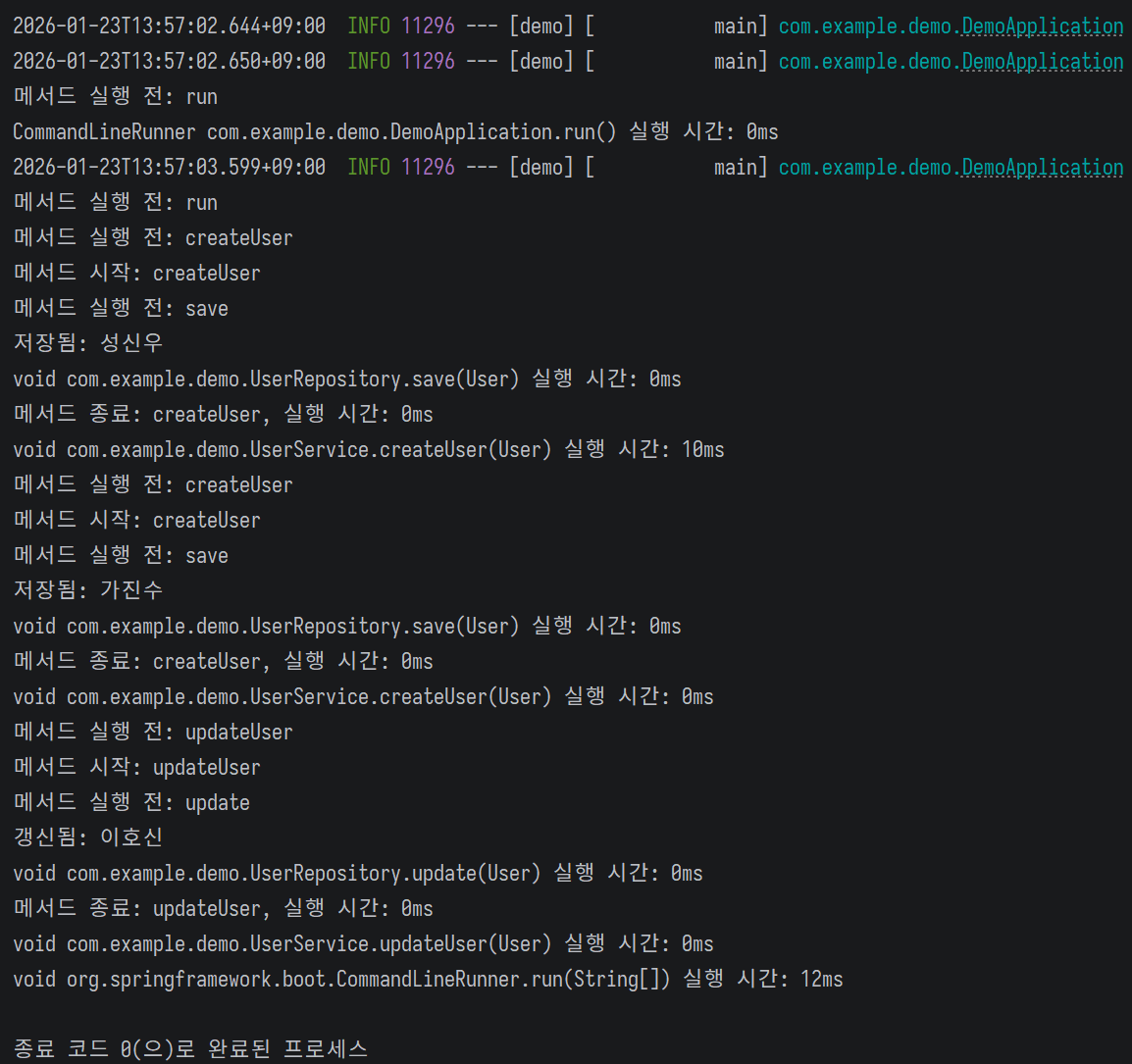Click INFO level on the 13:57:03.599 line

tap(369, 168)
